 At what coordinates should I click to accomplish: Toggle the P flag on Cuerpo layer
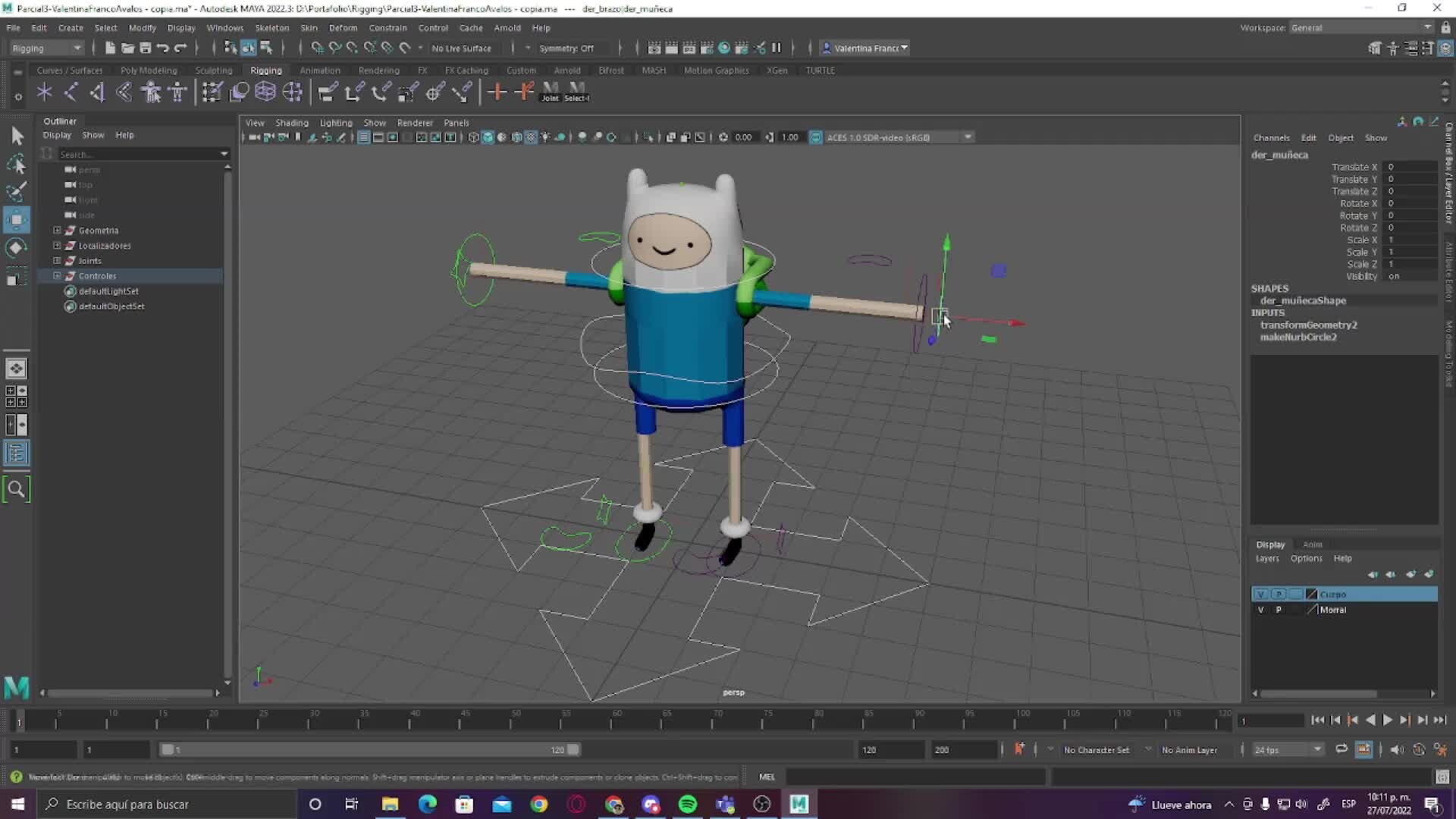(x=1278, y=594)
